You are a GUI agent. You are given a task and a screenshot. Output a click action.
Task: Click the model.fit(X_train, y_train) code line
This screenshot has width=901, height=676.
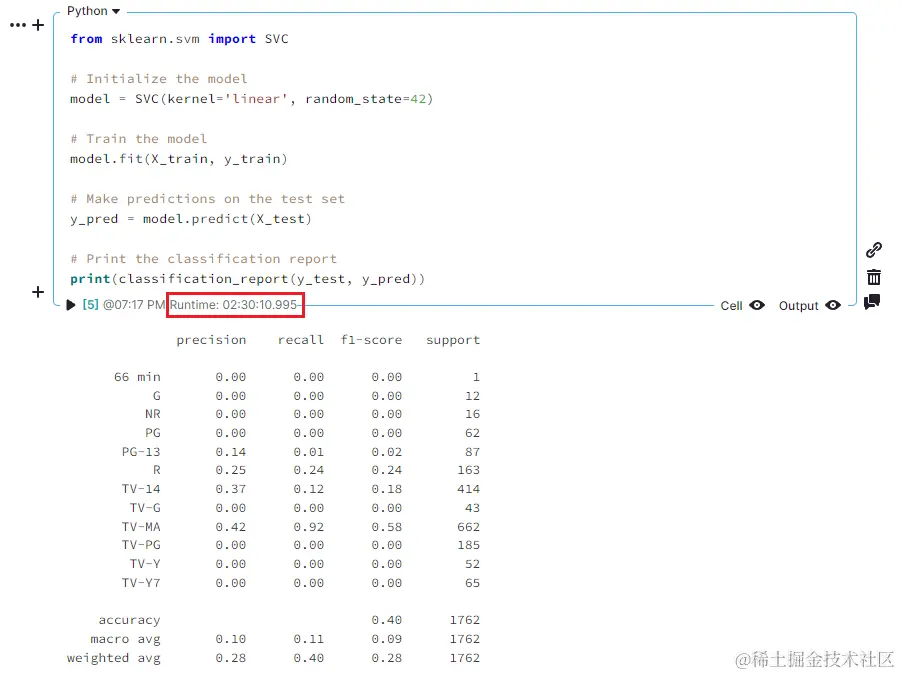178,159
